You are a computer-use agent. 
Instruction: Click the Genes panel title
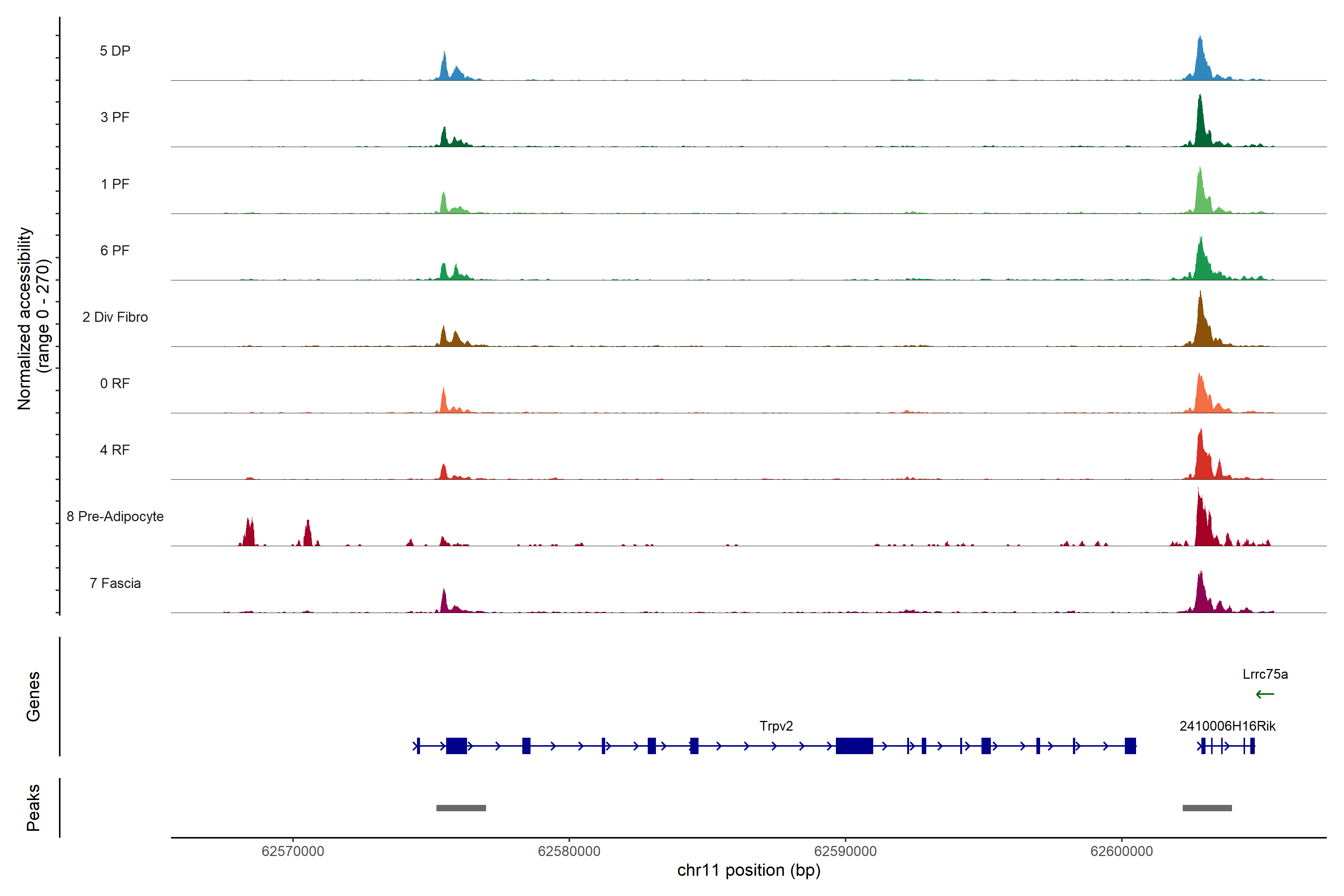coord(33,697)
